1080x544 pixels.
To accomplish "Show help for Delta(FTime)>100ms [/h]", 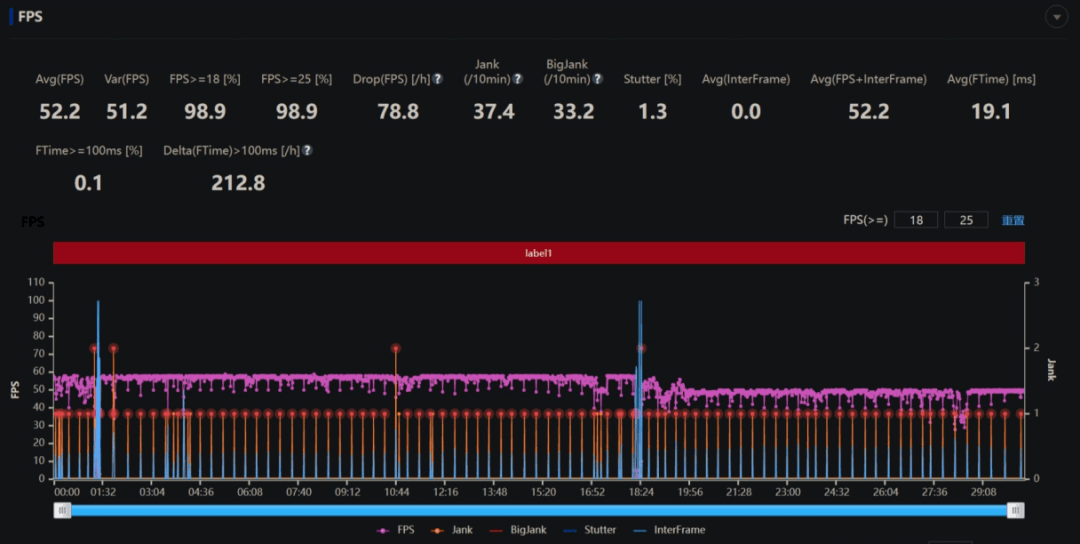I will [x=307, y=151].
